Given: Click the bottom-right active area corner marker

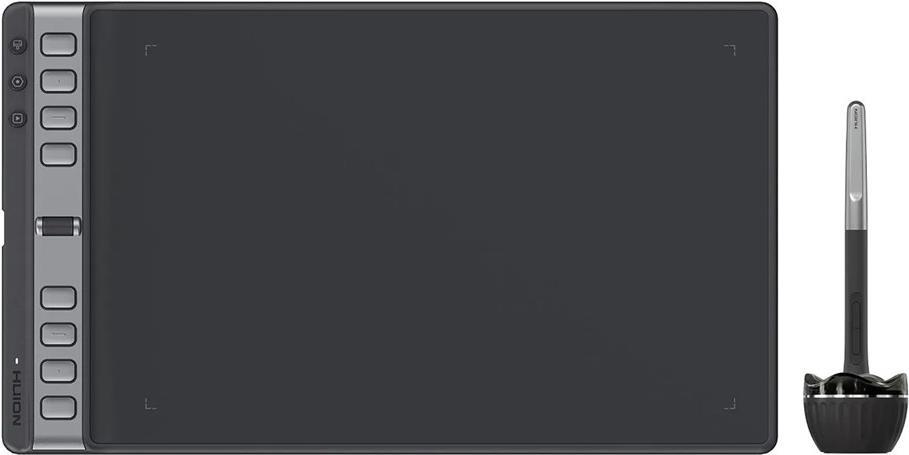Looking at the screenshot, I should point(729,403).
